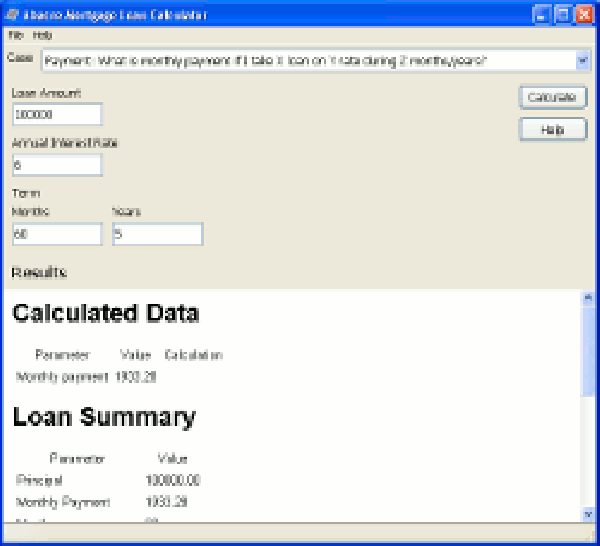Viewport: 600px width, 546px height.
Task: Click the Results label
Action: pos(39,272)
